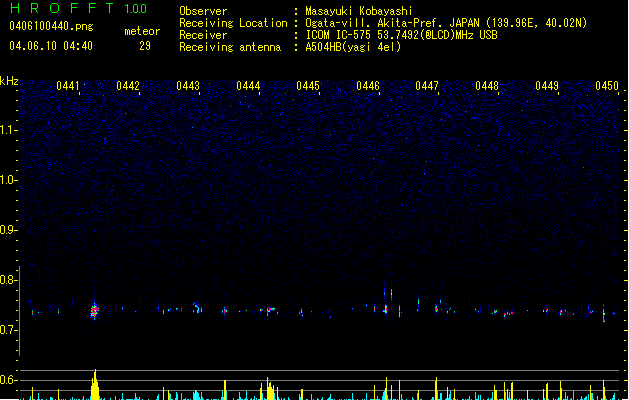
Task: Click the kHz axis unit label
Action: (x=9, y=81)
